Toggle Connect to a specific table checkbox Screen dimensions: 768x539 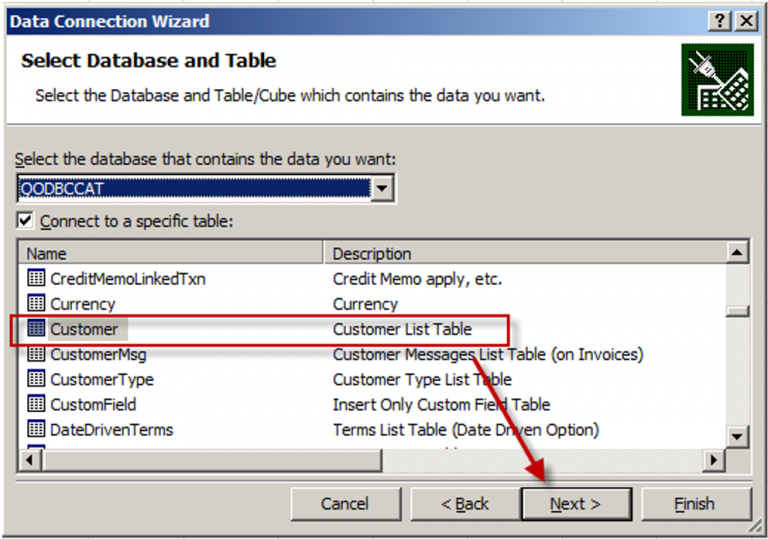[x=25, y=221]
